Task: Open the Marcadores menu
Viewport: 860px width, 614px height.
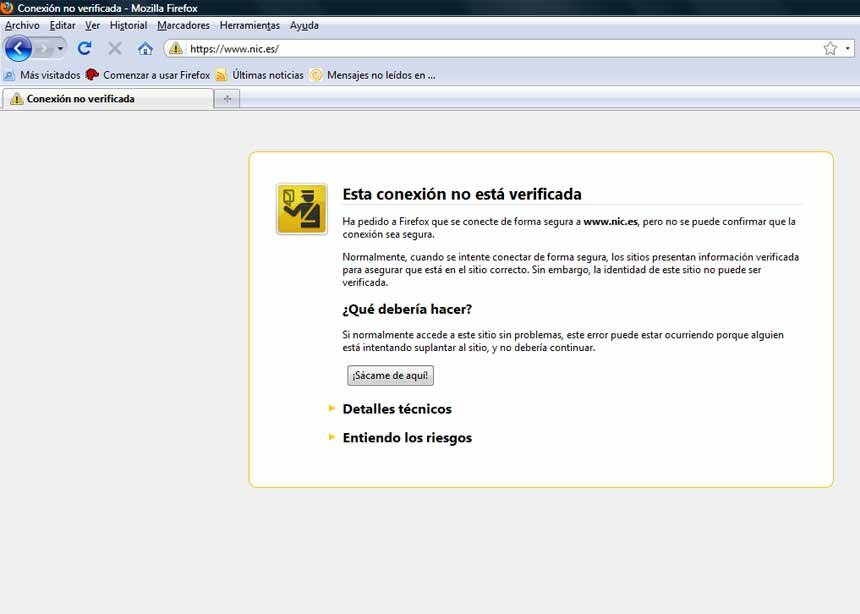Action: click(183, 25)
